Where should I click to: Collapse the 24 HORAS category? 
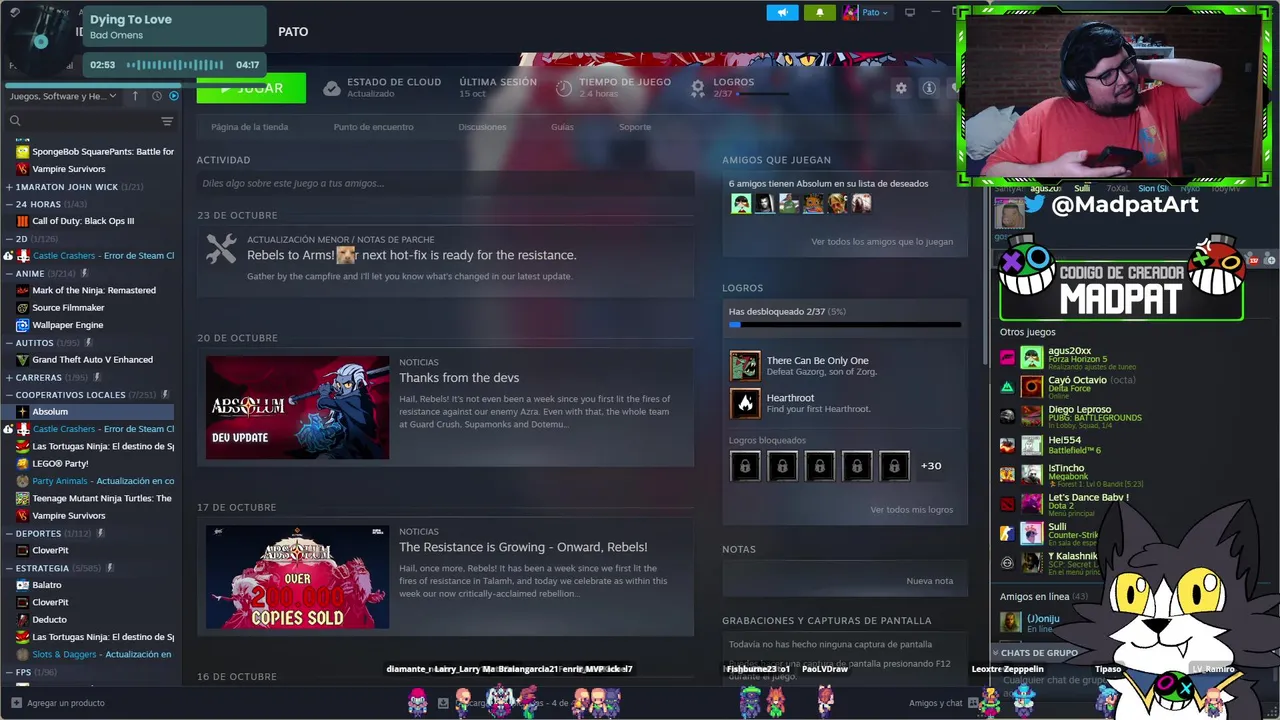pos(47,204)
